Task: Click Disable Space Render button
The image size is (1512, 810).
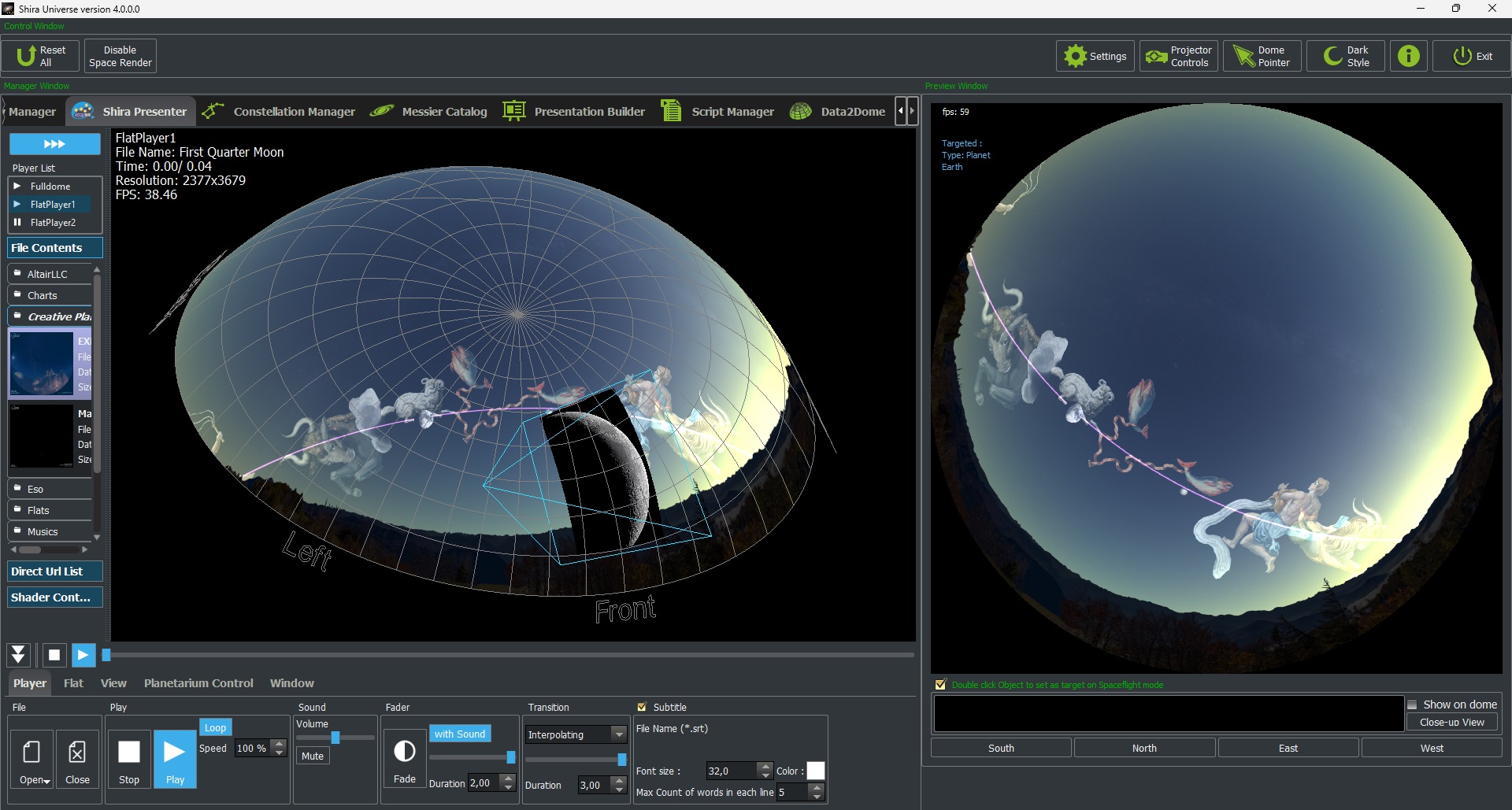Action: point(120,56)
